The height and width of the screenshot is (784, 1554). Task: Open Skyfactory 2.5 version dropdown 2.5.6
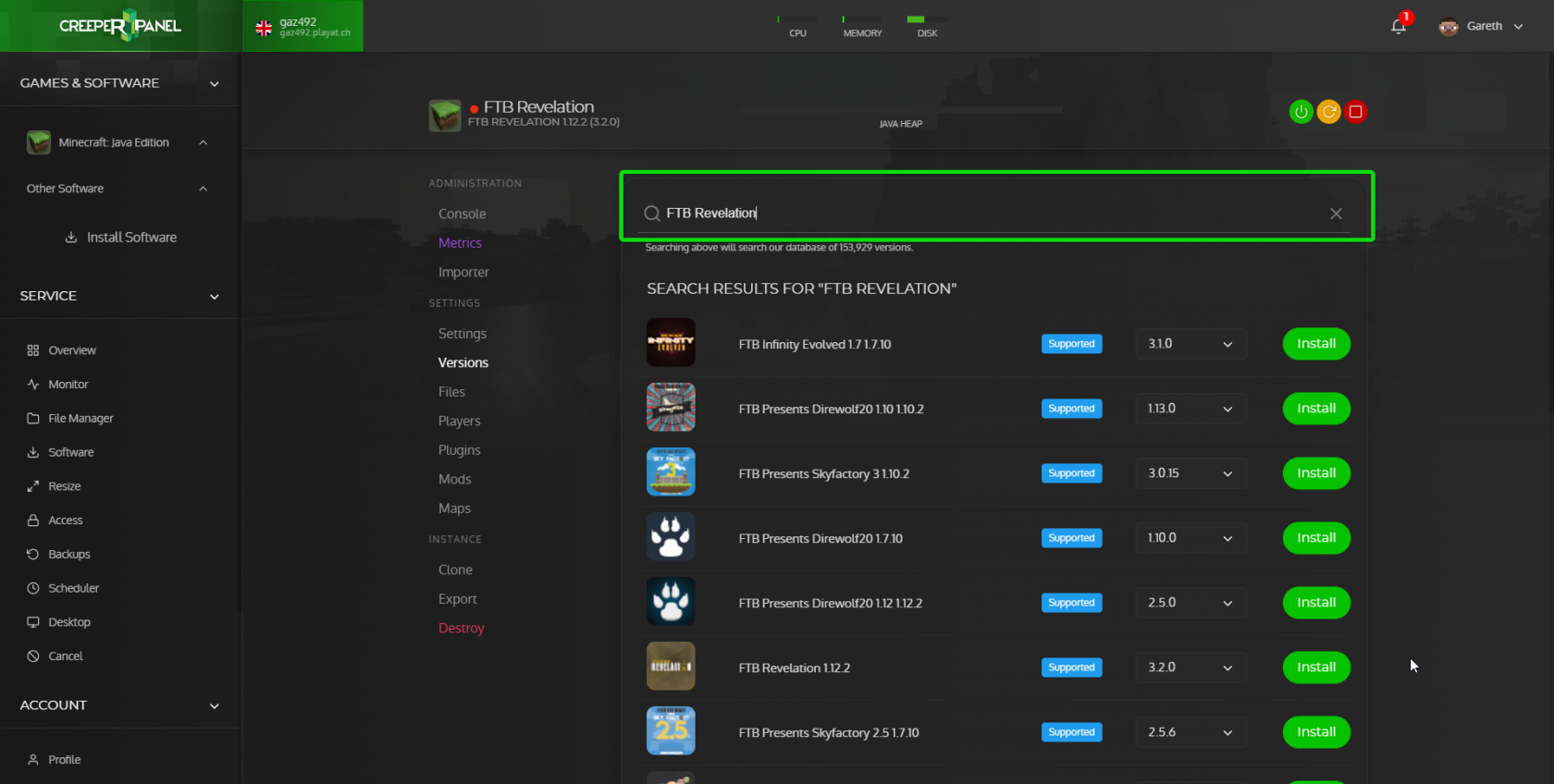[x=1190, y=732]
